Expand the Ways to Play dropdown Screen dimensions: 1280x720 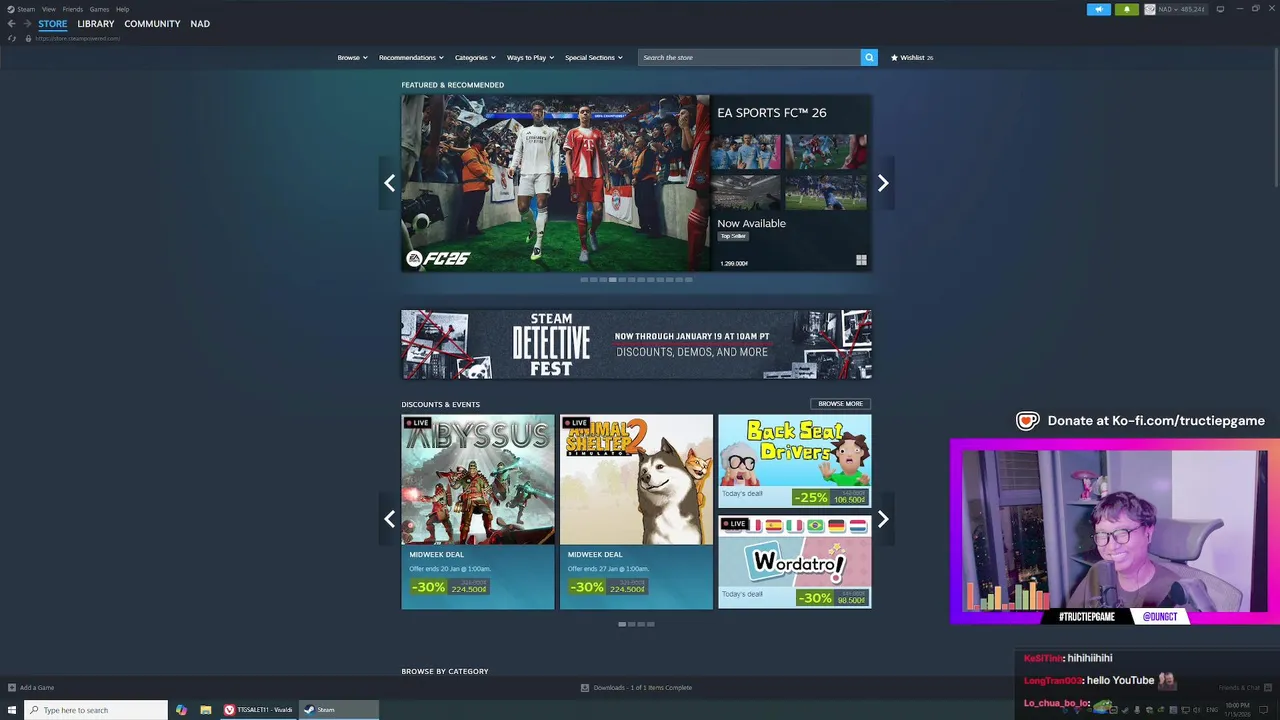(x=530, y=58)
